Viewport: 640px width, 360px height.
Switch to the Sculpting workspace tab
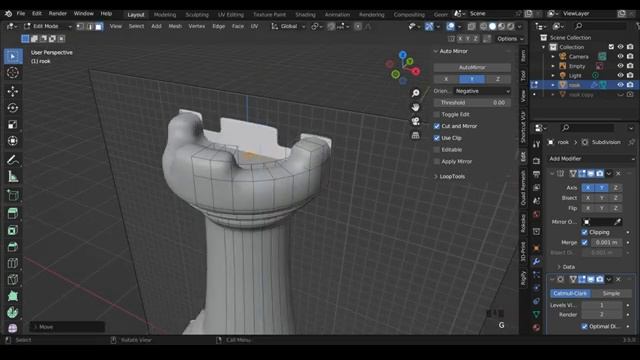pyautogui.click(x=197, y=15)
